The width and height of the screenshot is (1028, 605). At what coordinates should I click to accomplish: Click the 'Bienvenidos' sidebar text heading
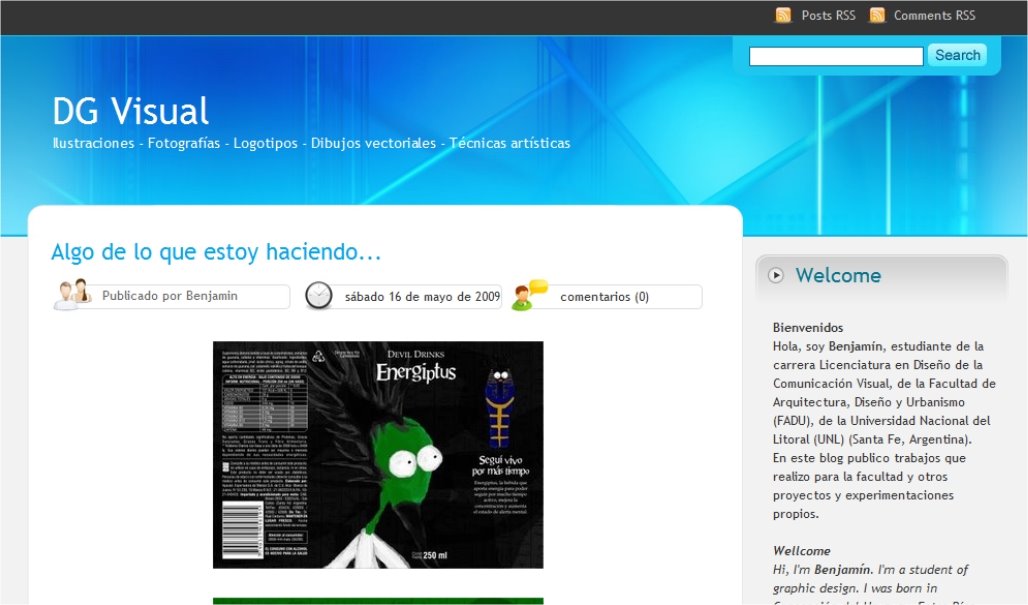click(807, 327)
